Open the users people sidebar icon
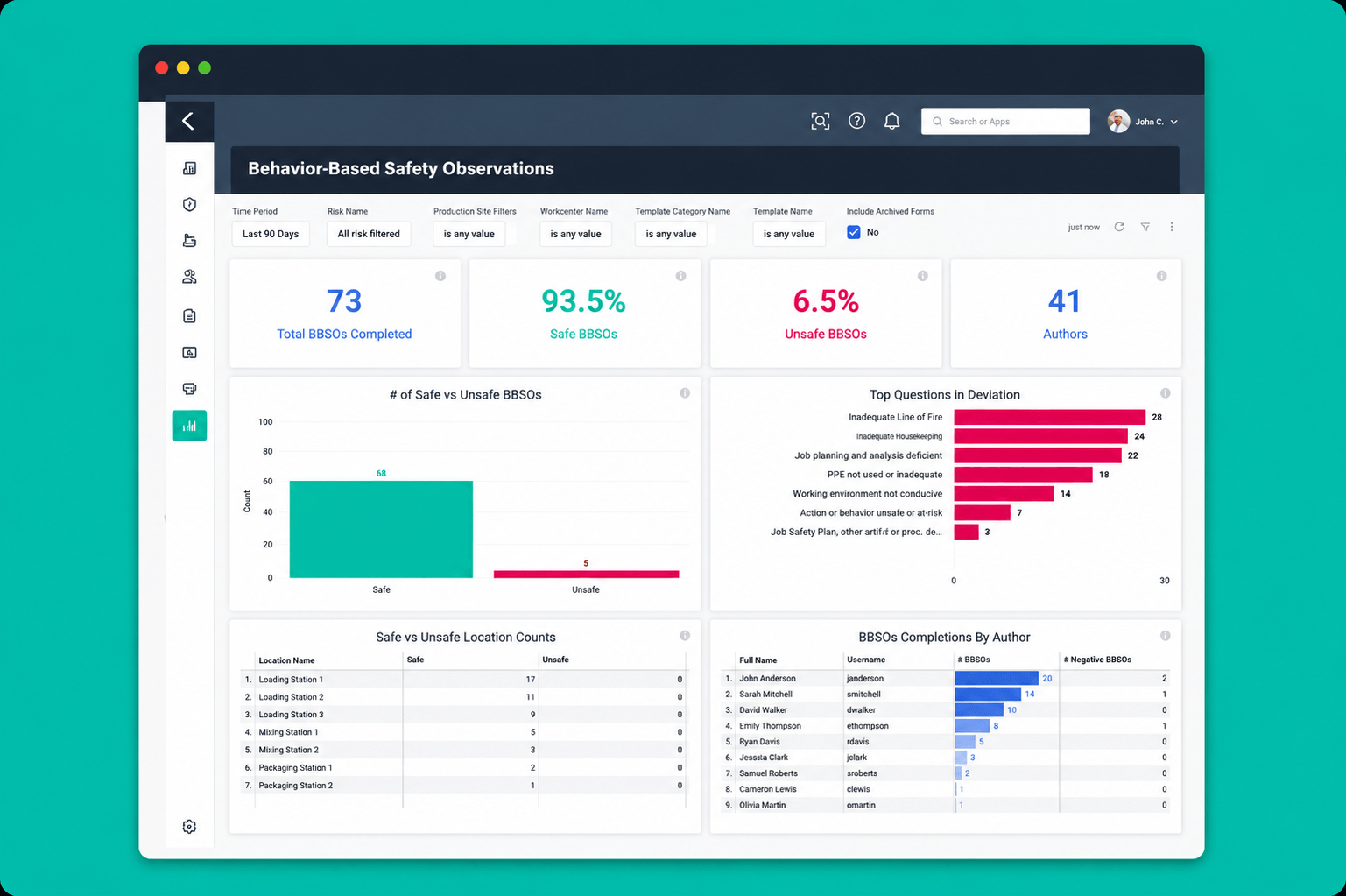Image resolution: width=1346 pixels, height=896 pixels. click(x=189, y=277)
